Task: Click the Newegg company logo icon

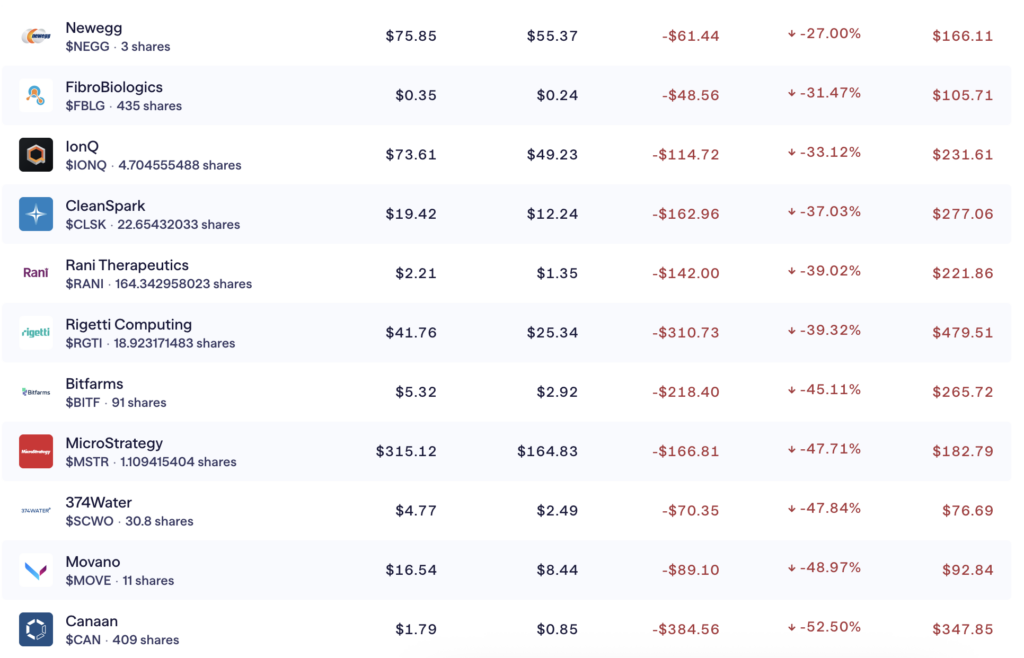Action: [x=36, y=37]
